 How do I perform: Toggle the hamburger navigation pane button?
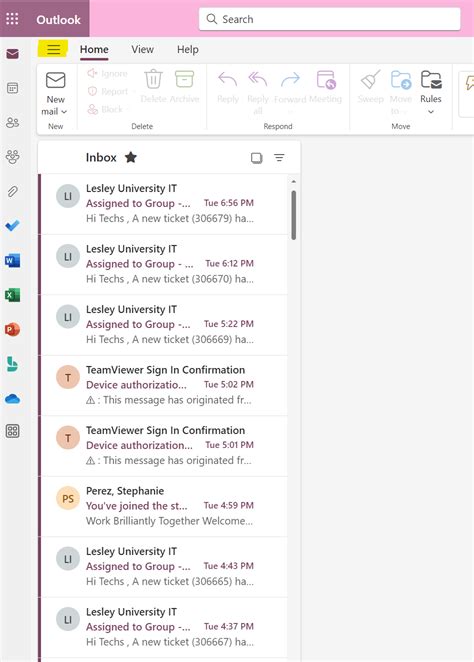pos(53,49)
